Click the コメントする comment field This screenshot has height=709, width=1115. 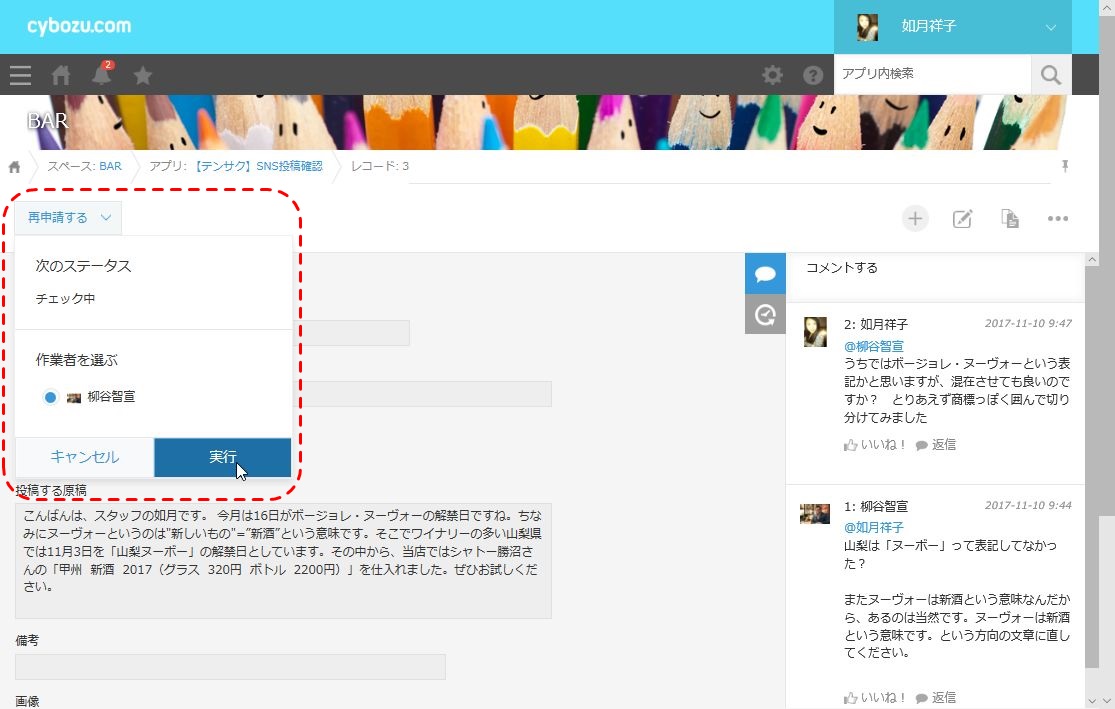coord(935,268)
